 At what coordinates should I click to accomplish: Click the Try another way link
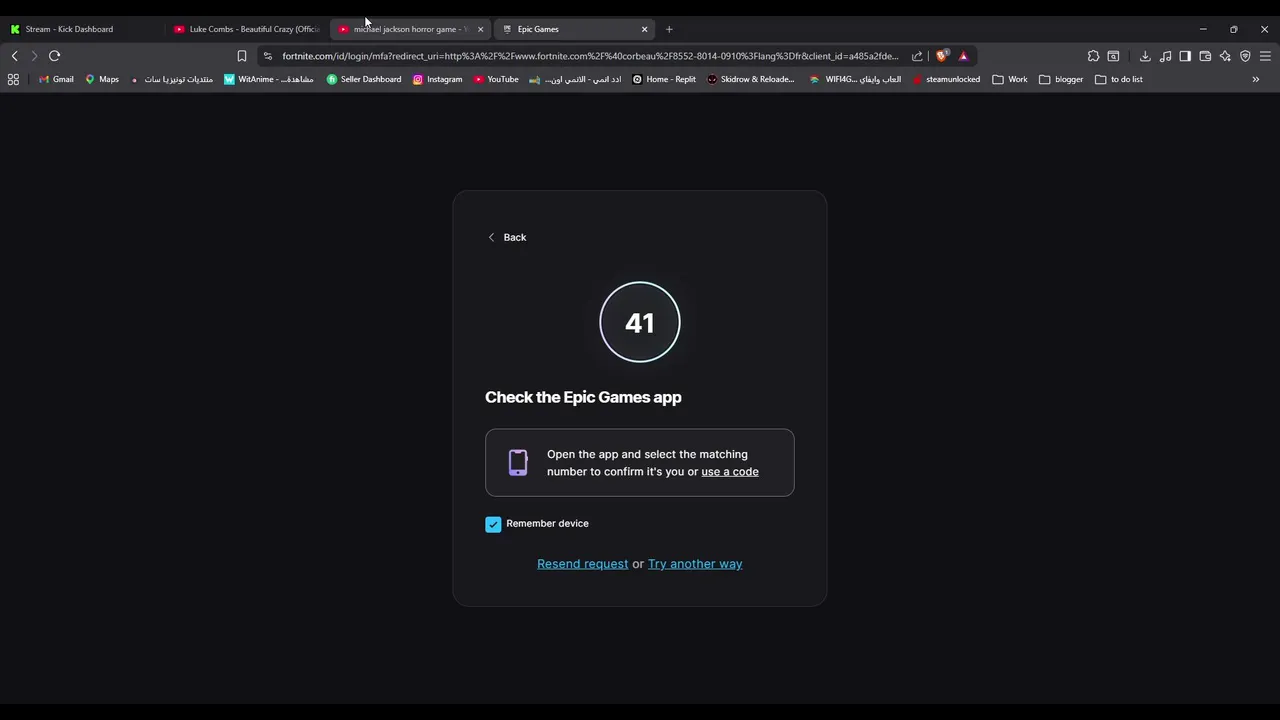(x=695, y=564)
